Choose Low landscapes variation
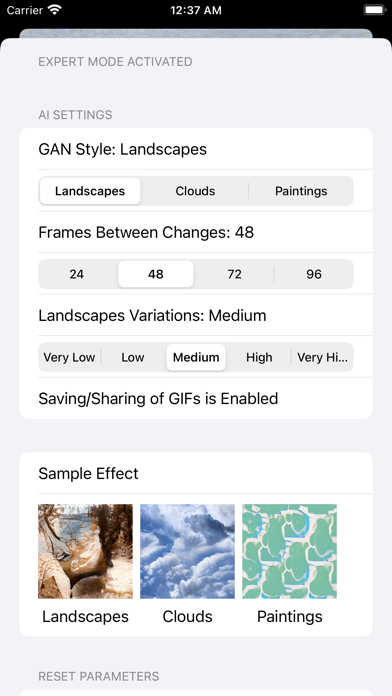This screenshot has width=392, height=696. (133, 357)
